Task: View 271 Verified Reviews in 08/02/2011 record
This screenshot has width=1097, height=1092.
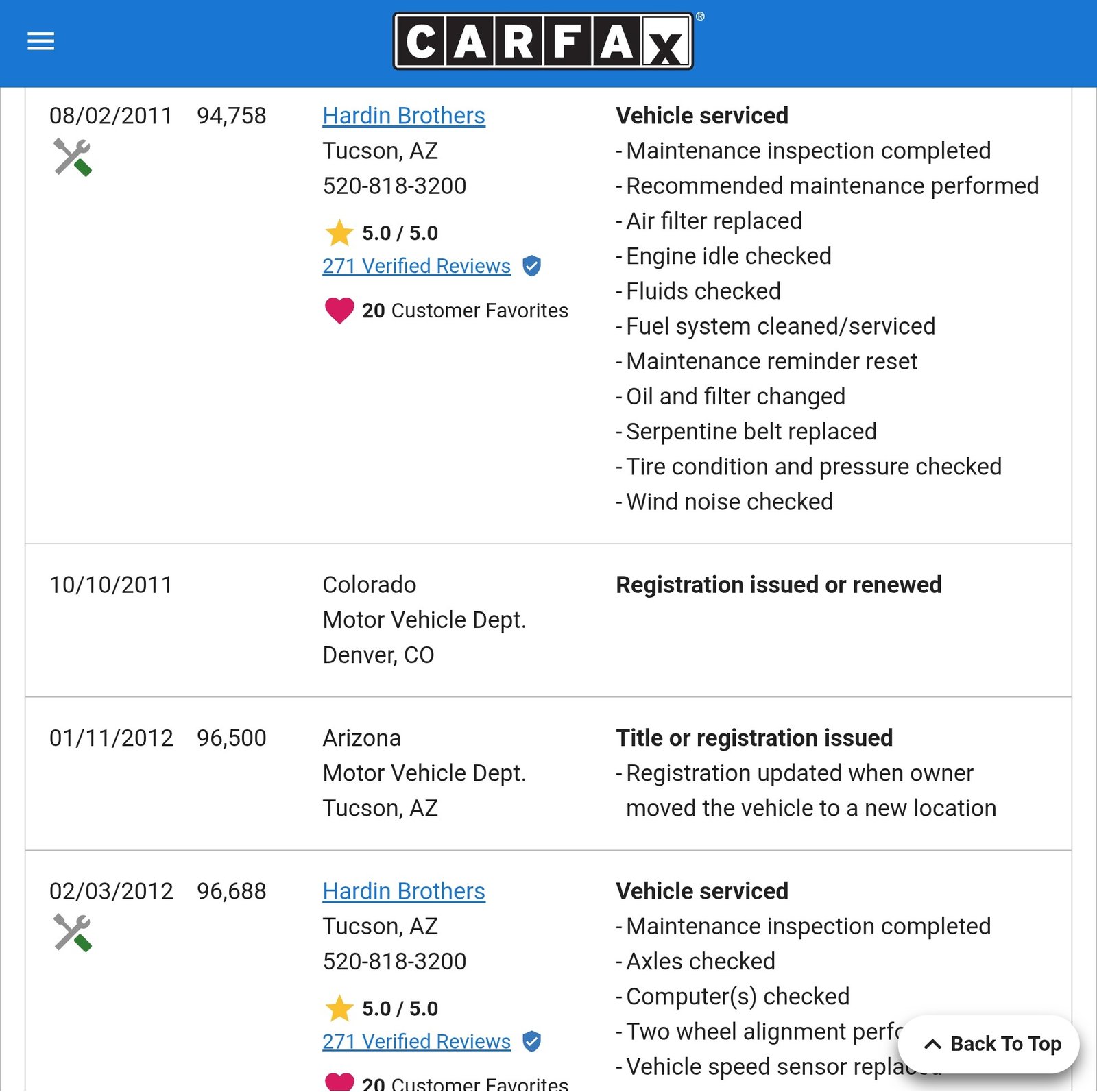Action: (416, 266)
